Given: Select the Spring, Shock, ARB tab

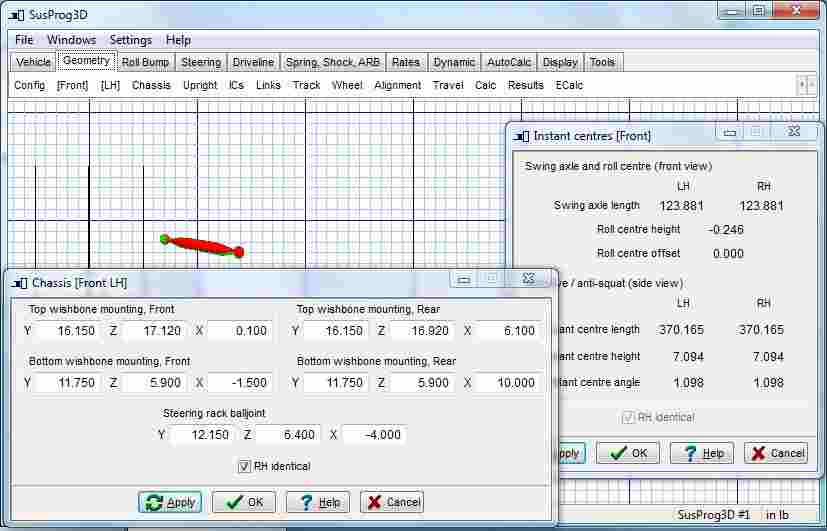Looking at the screenshot, I should click(x=332, y=62).
